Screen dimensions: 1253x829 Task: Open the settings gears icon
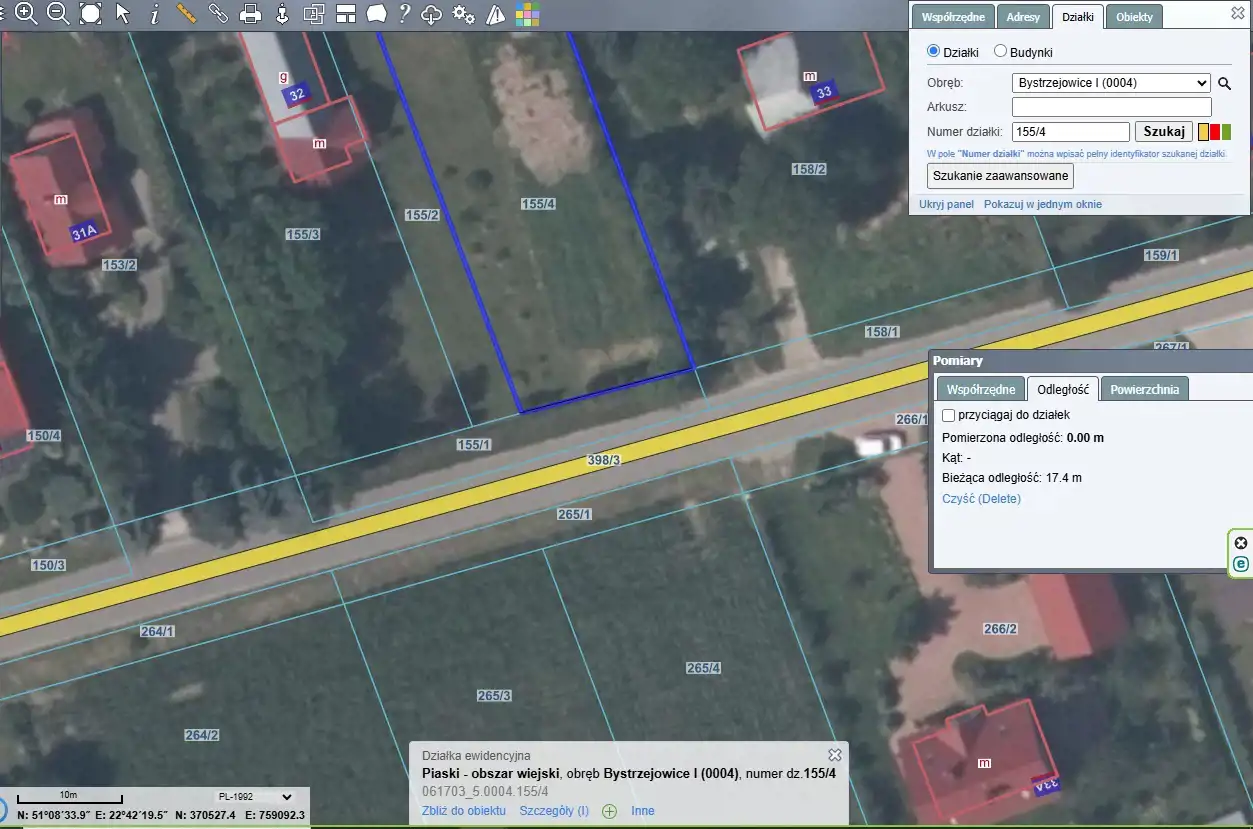click(x=463, y=14)
